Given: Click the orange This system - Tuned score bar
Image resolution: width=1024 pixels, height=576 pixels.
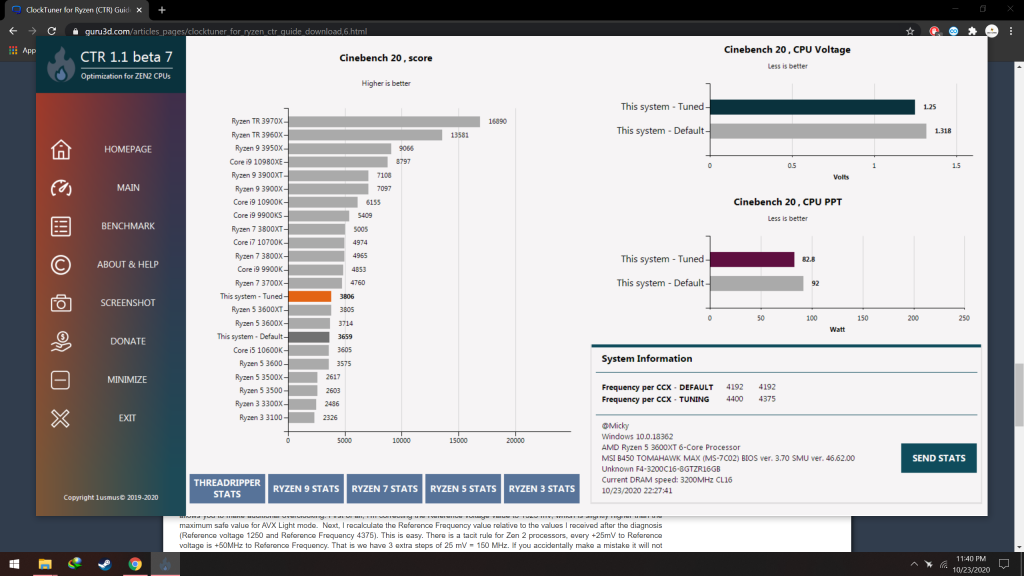Looking at the screenshot, I should [x=310, y=296].
